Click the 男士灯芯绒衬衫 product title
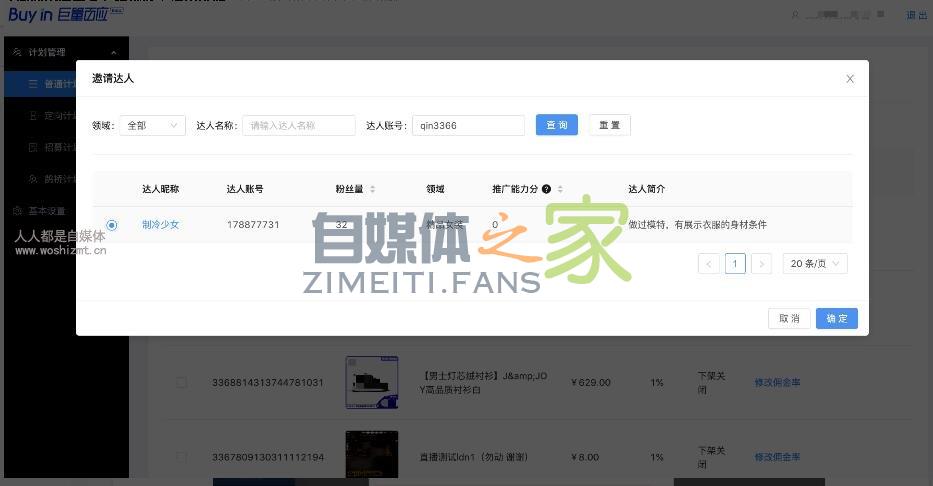This screenshot has height=486, width=933. [x=483, y=382]
